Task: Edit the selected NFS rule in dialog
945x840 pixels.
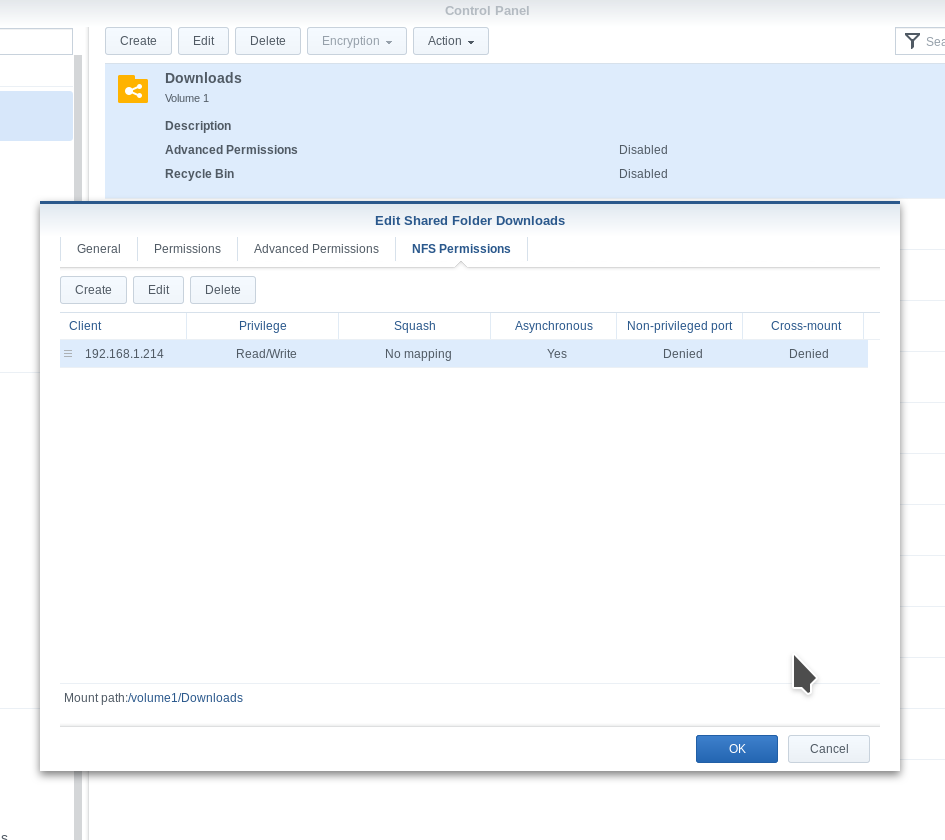Action: click(159, 290)
